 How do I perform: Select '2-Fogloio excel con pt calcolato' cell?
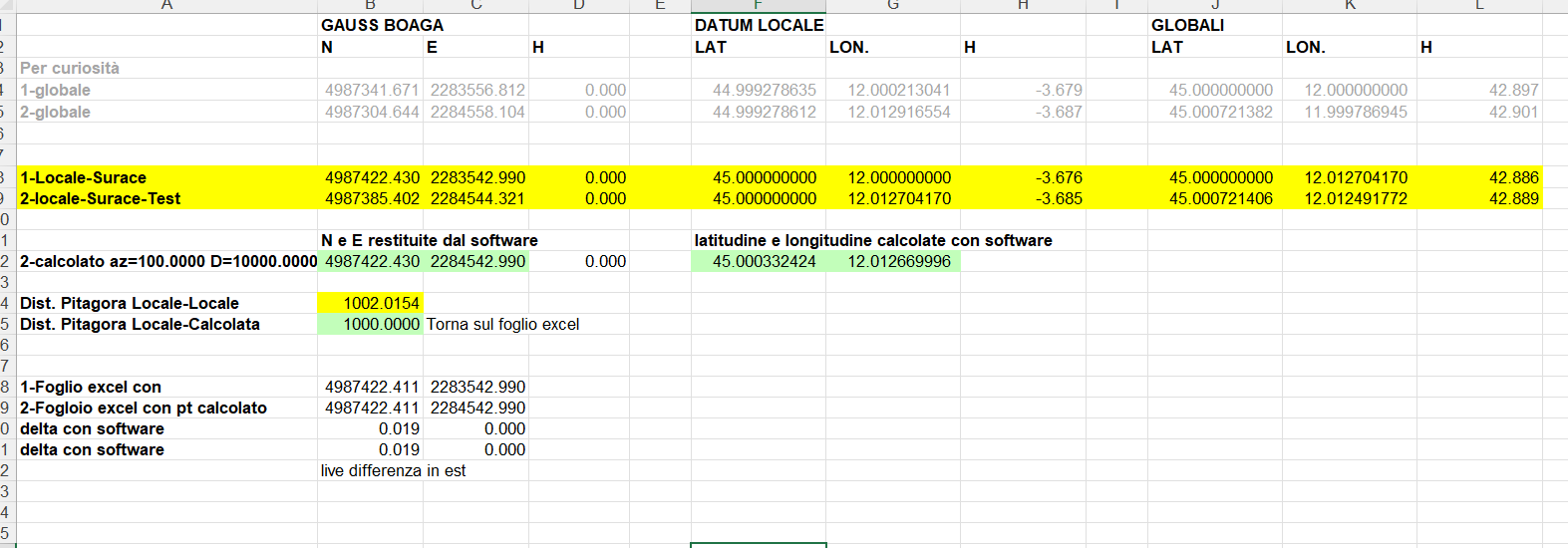144,408
